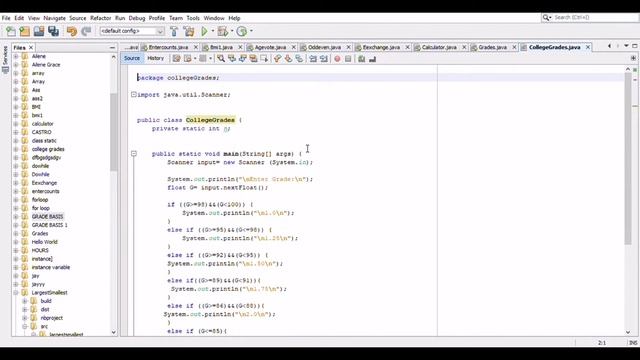Click the Find Selection magnifier icon
The width and height of the screenshot is (640, 360).
coord(221,59)
